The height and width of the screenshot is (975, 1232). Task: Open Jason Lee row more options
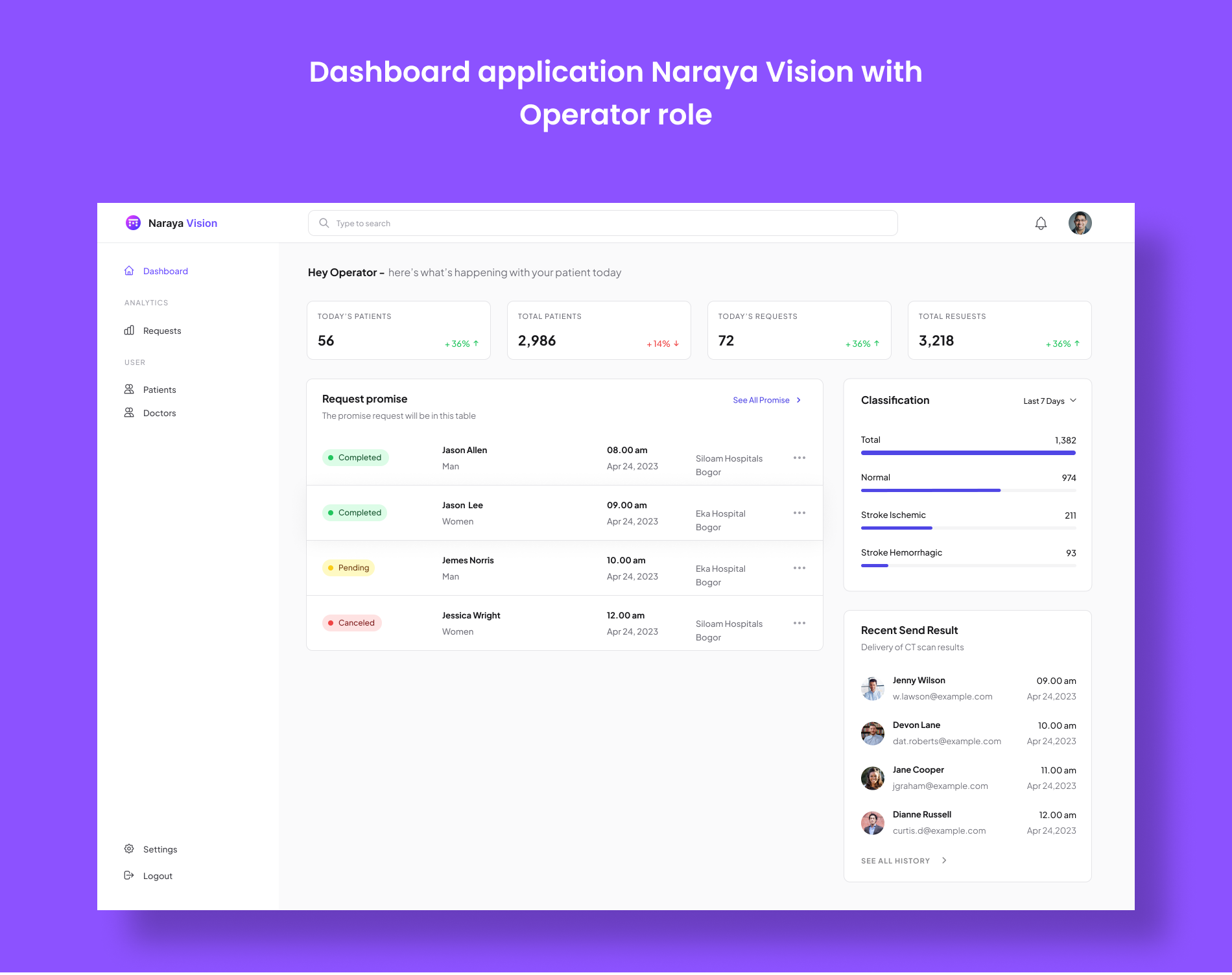[x=800, y=513]
